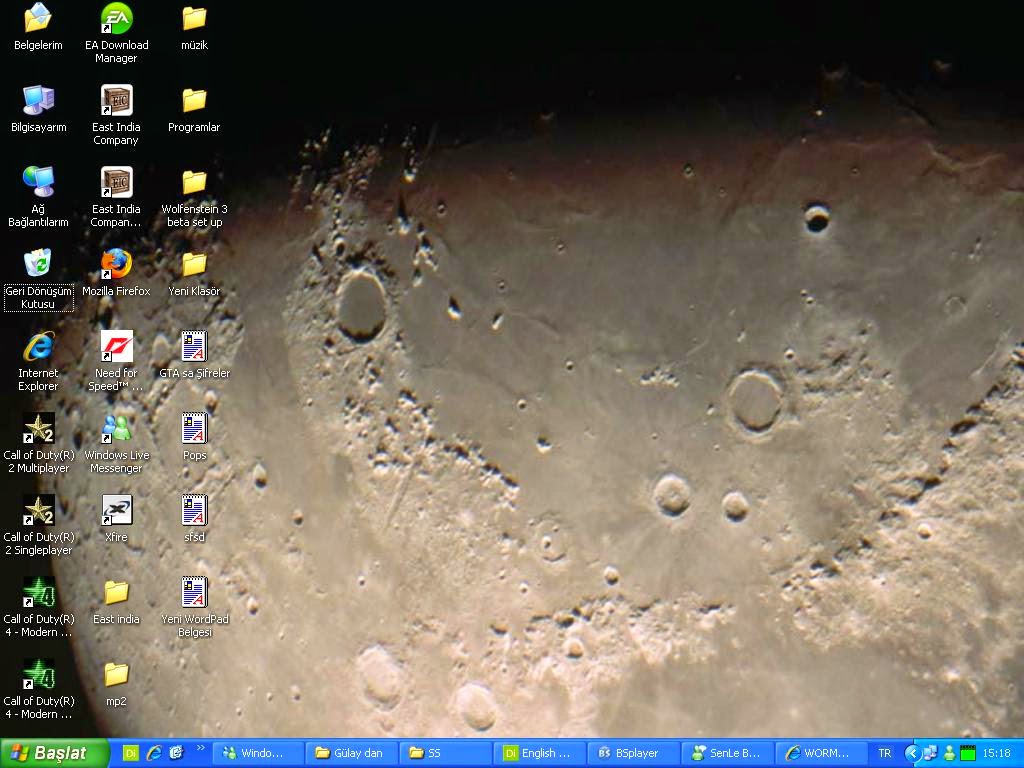Switch to Gülay dan folder window
1024x768 pixels.
tap(352, 753)
